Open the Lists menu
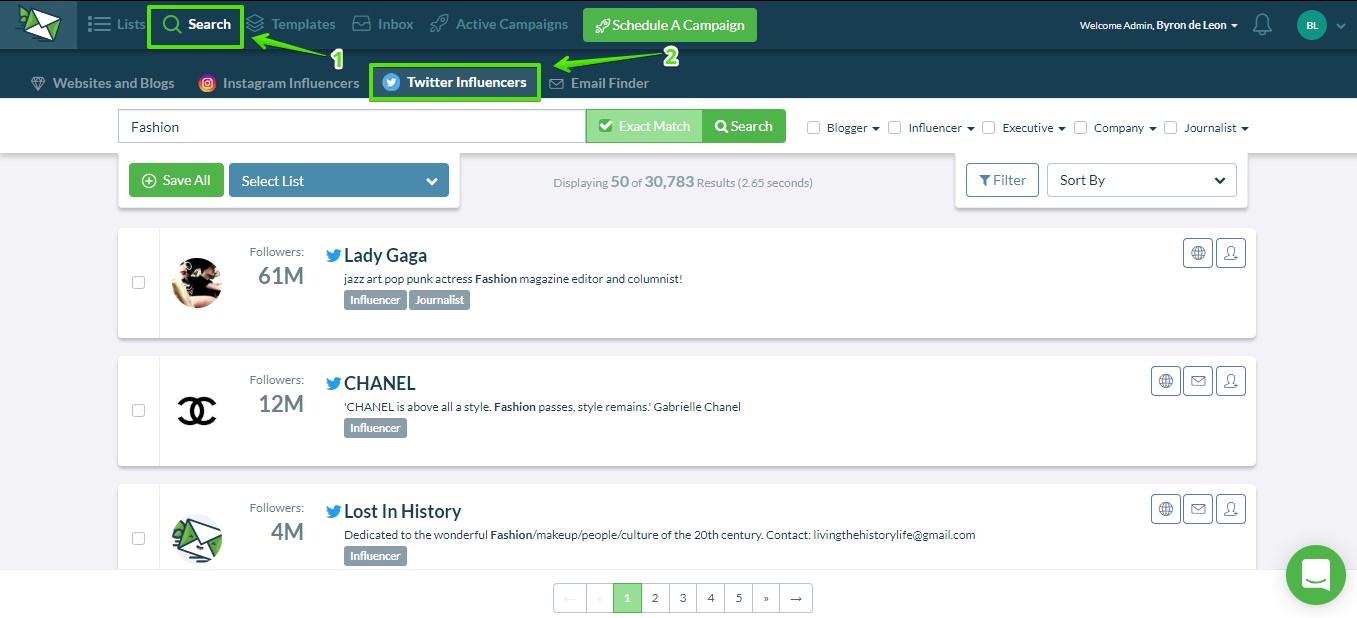1357x618 pixels. point(117,24)
